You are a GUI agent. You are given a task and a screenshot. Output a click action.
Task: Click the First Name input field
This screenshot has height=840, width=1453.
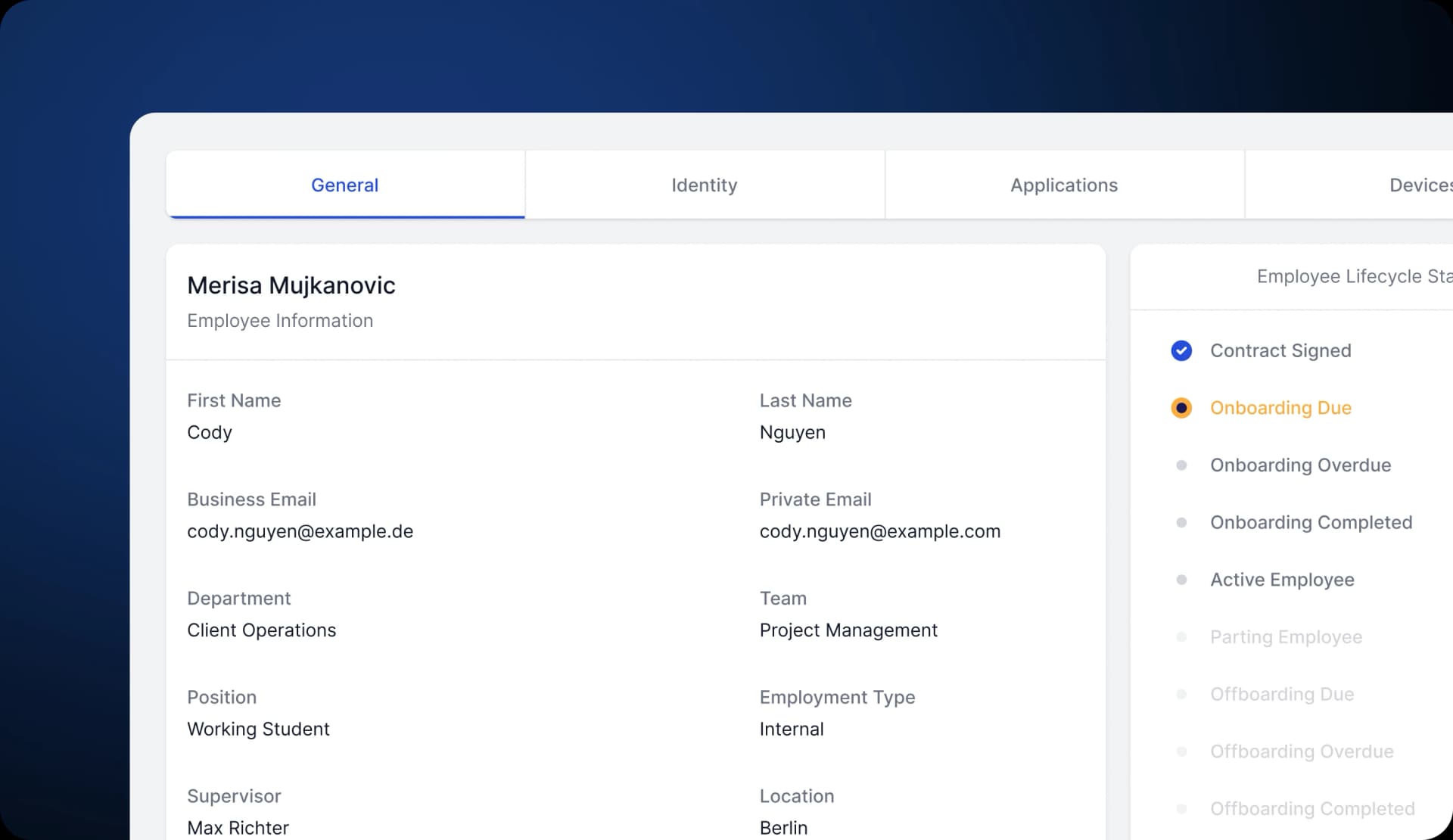(x=209, y=432)
